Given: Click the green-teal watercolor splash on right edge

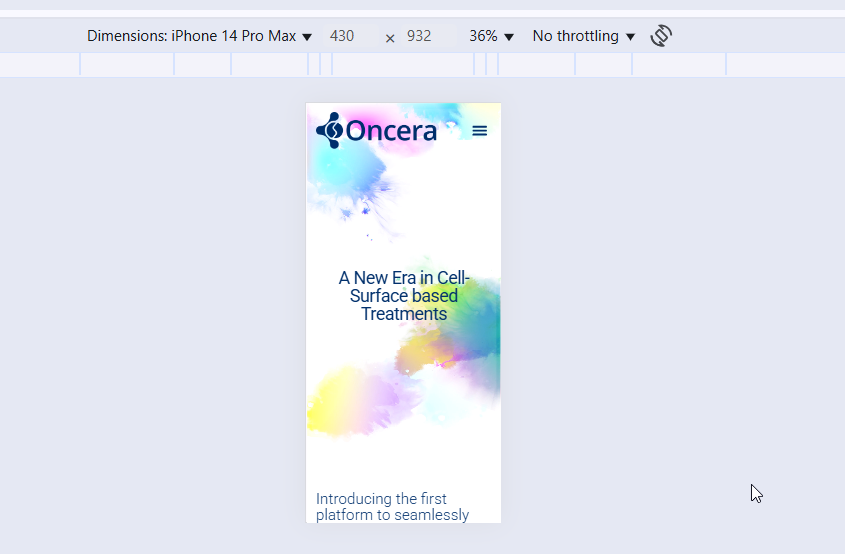Looking at the screenshot, I should pyautogui.click(x=478, y=320).
